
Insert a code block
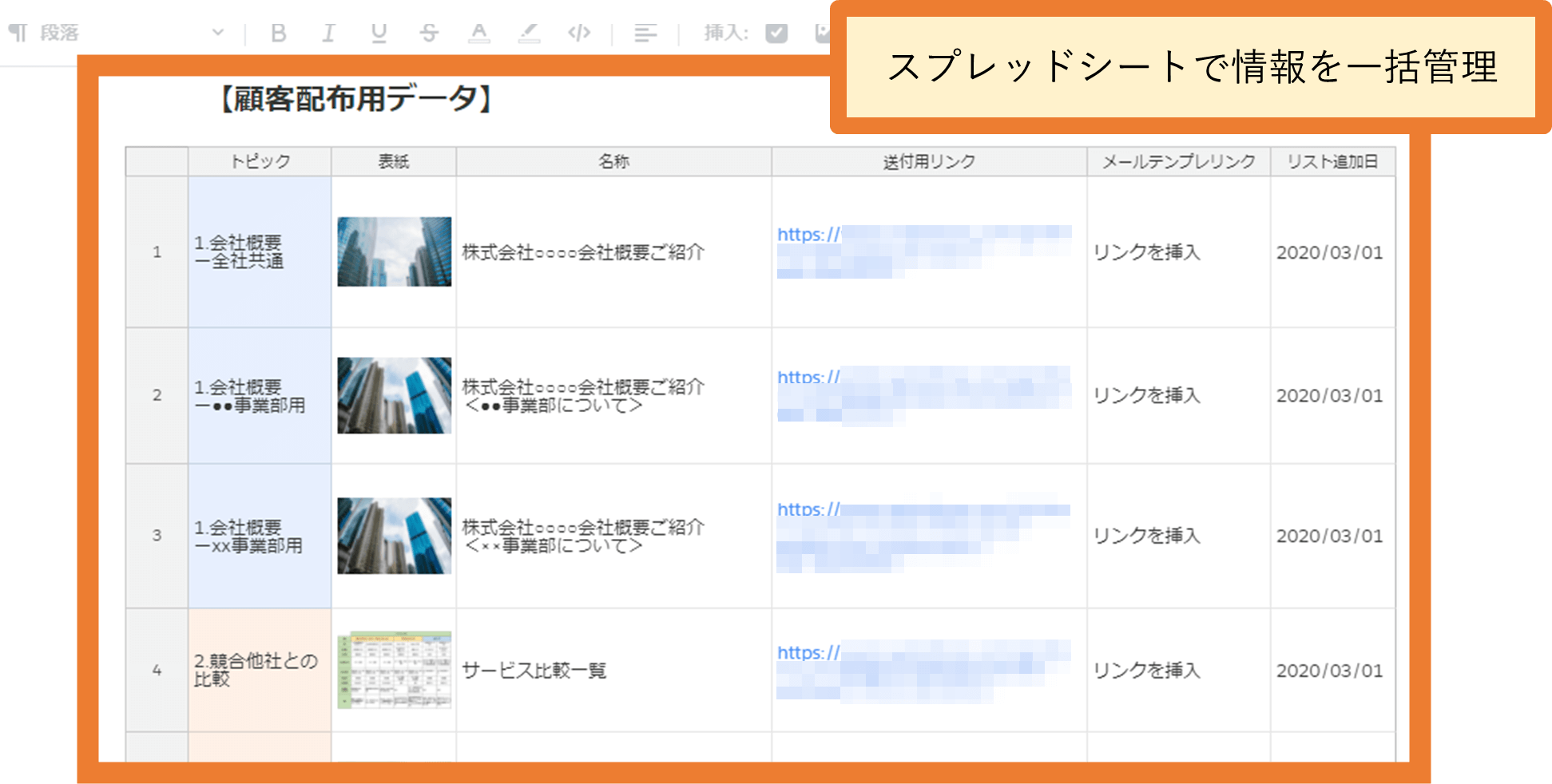pyautogui.click(x=581, y=32)
